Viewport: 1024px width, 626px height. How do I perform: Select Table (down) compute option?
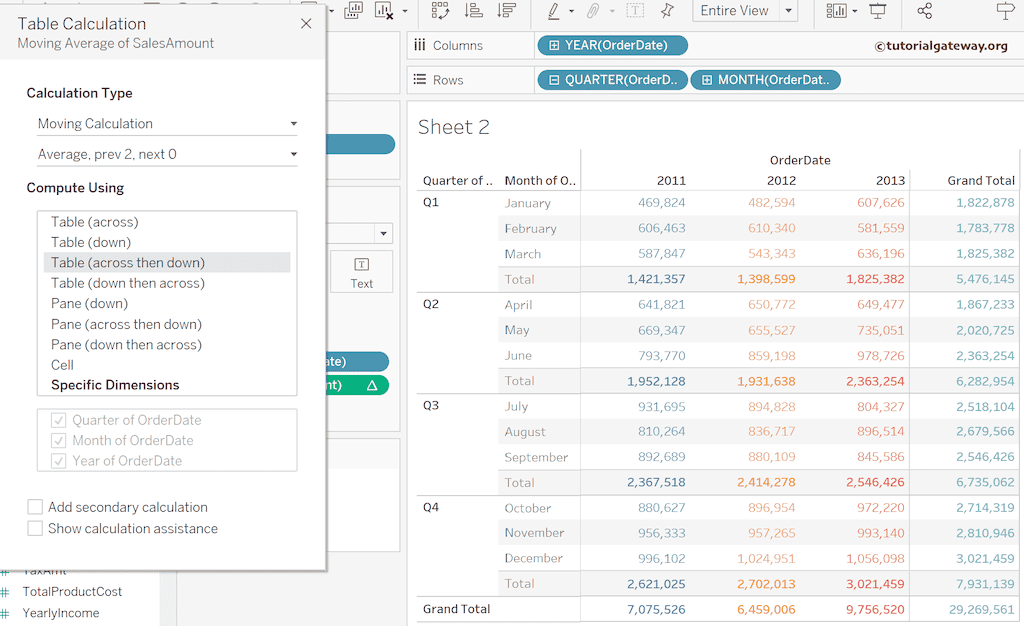[x=91, y=242]
